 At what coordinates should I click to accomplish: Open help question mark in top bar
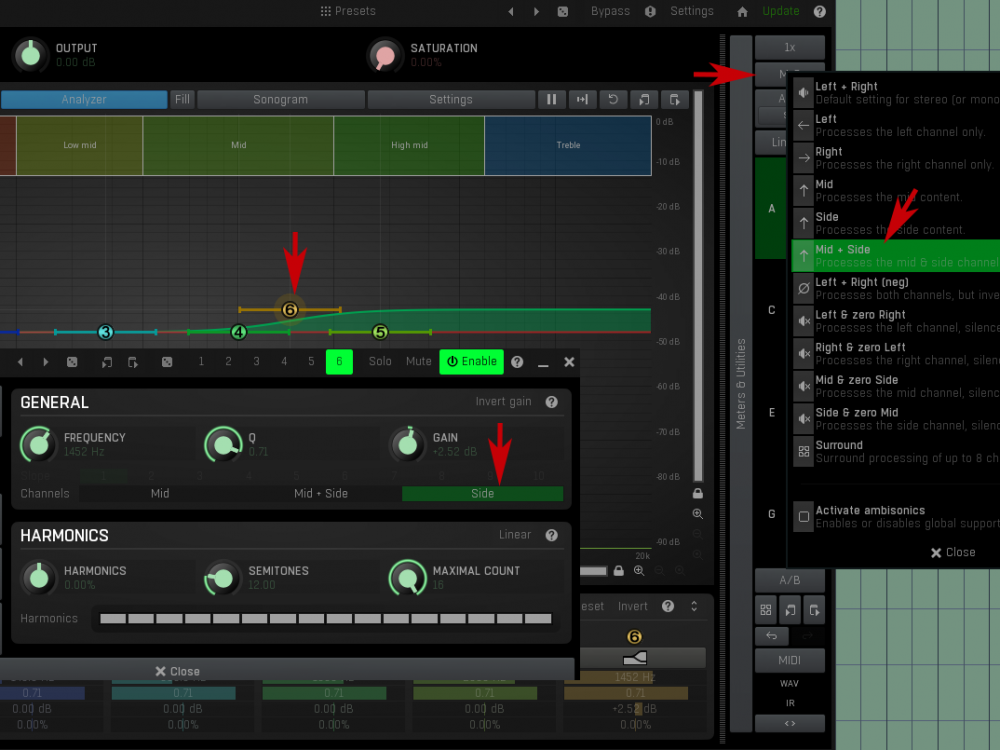[820, 11]
